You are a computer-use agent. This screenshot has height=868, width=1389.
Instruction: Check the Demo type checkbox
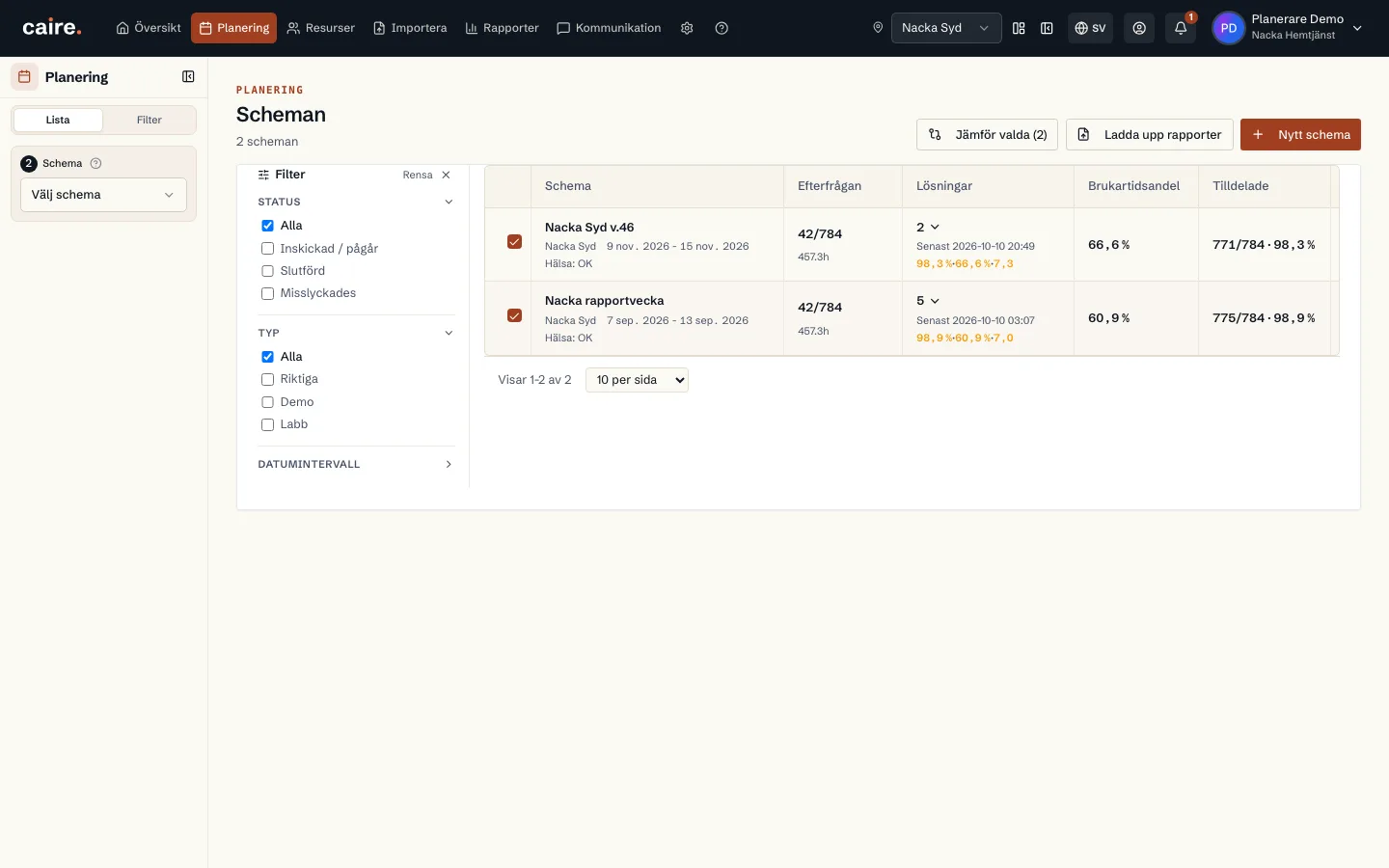click(x=267, y=402)
